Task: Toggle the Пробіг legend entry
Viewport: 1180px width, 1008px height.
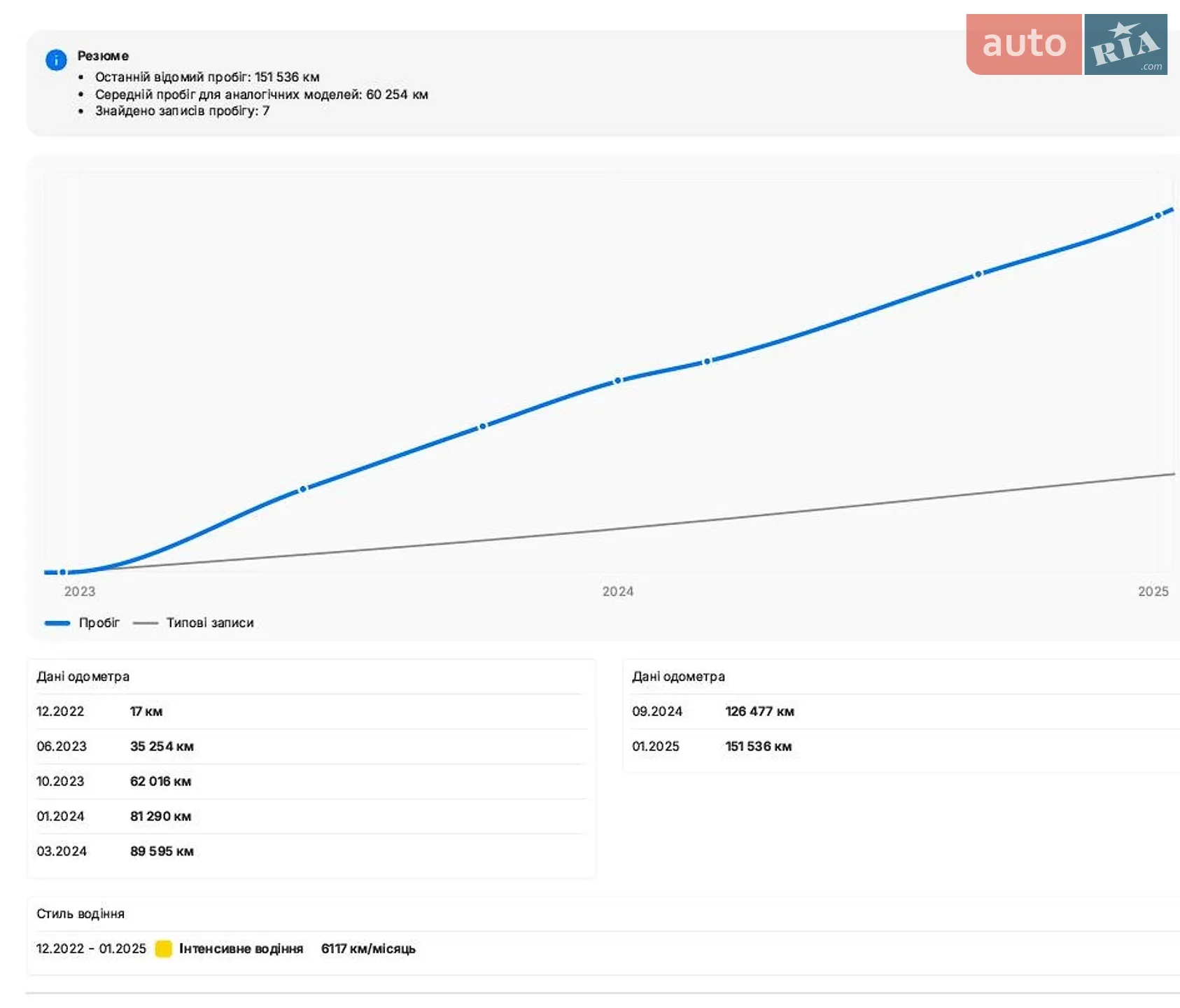Action: tap(82, 622)
